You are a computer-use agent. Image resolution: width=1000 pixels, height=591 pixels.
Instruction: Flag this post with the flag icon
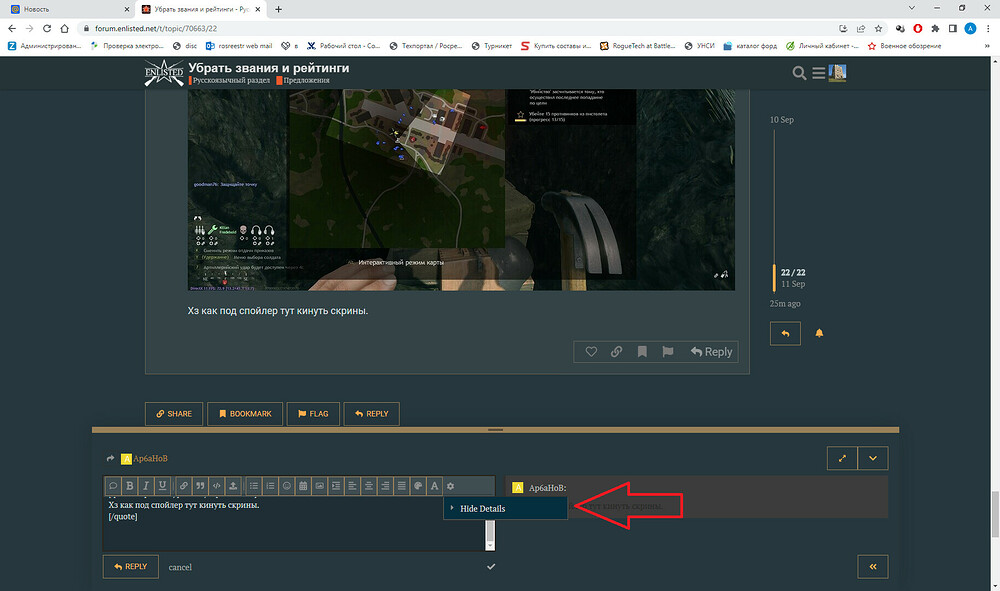point(668,352)
